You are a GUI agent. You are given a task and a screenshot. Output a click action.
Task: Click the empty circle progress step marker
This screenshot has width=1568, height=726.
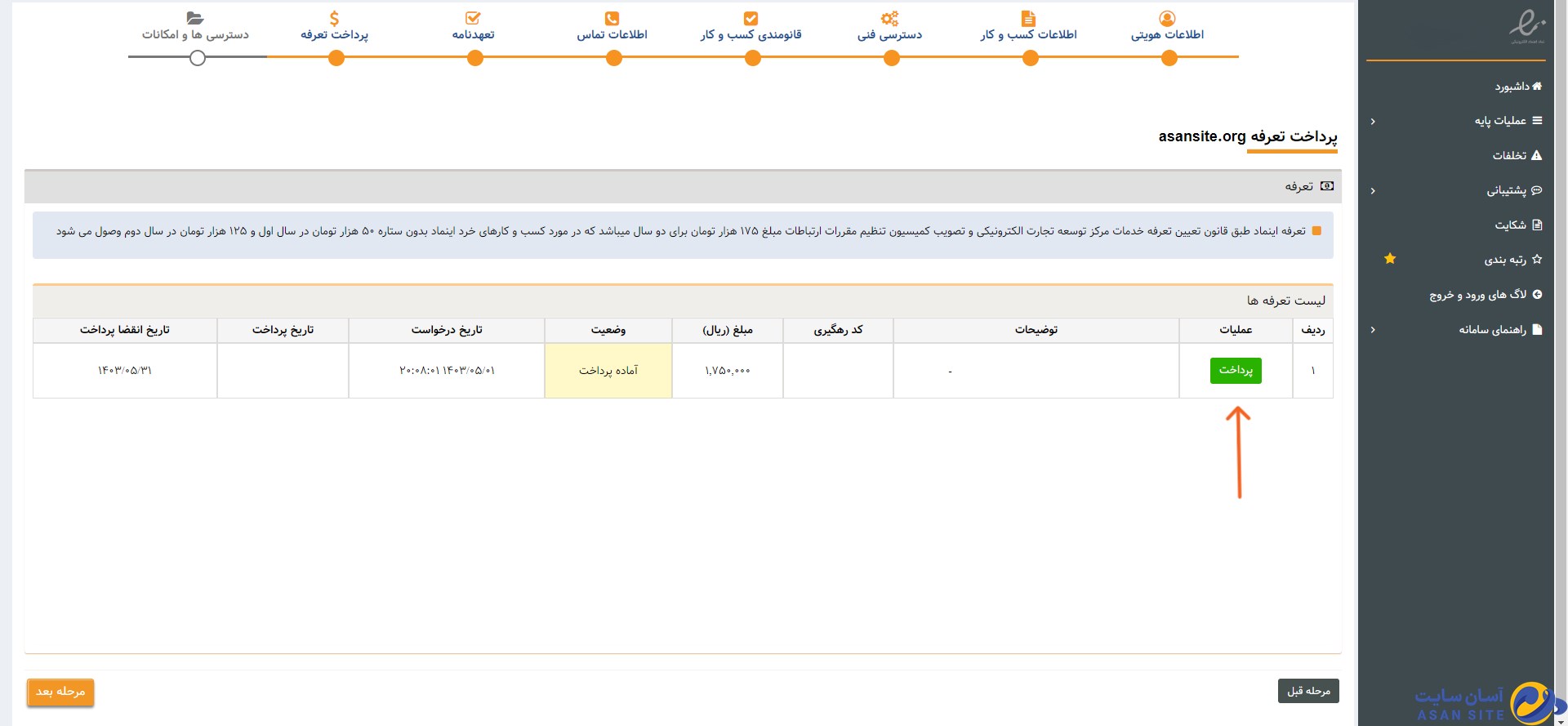(197, 58)
